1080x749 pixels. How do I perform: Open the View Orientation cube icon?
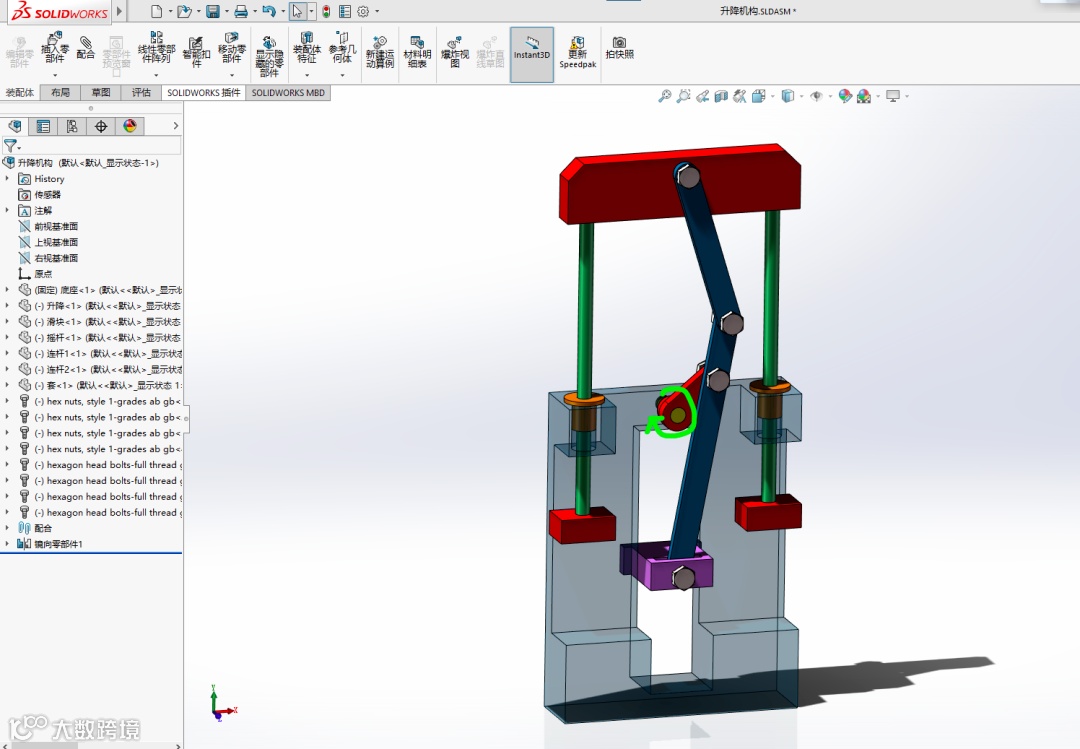coord(758,96)
